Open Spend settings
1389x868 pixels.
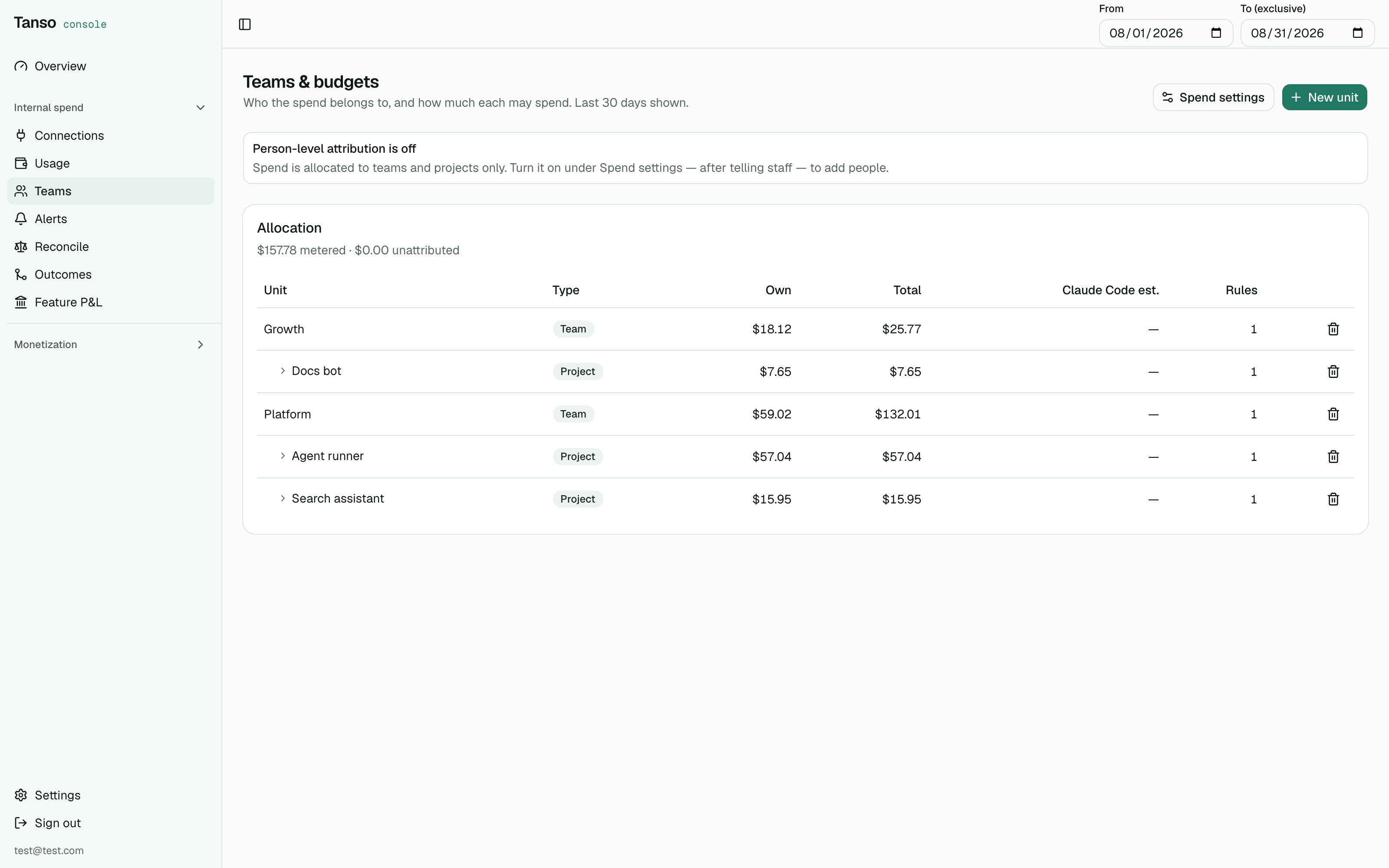[x=1213, y=98]
